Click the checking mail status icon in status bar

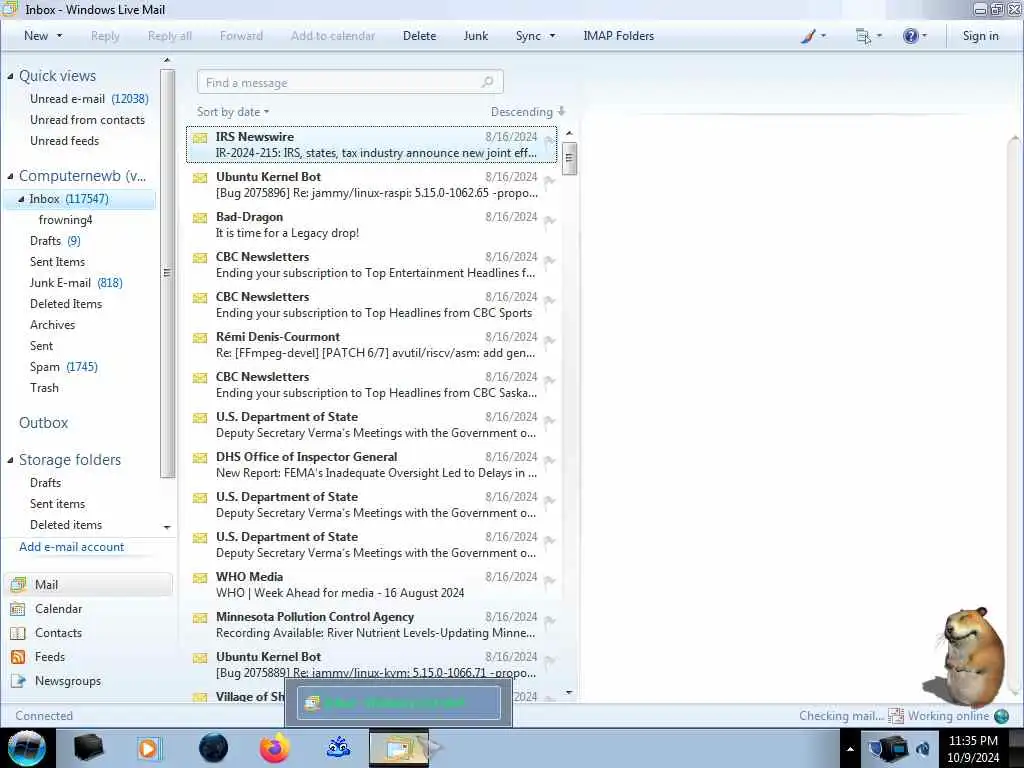tap(895, 716)
